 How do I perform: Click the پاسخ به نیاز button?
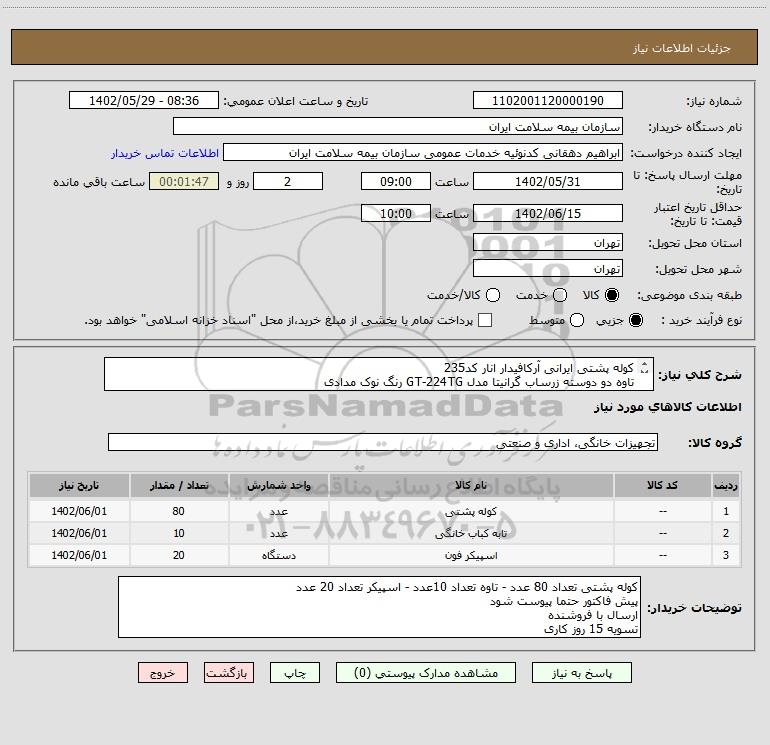tap(582, 673)
